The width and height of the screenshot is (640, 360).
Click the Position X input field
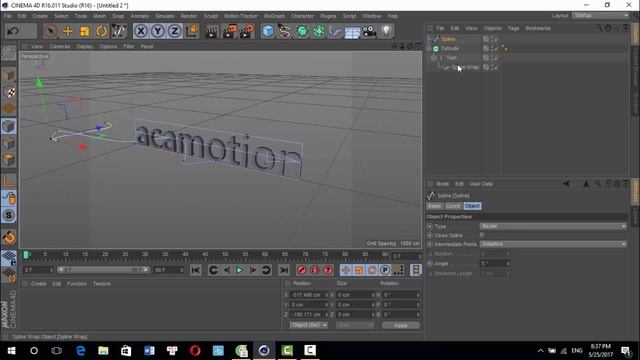tap(308, 295)
